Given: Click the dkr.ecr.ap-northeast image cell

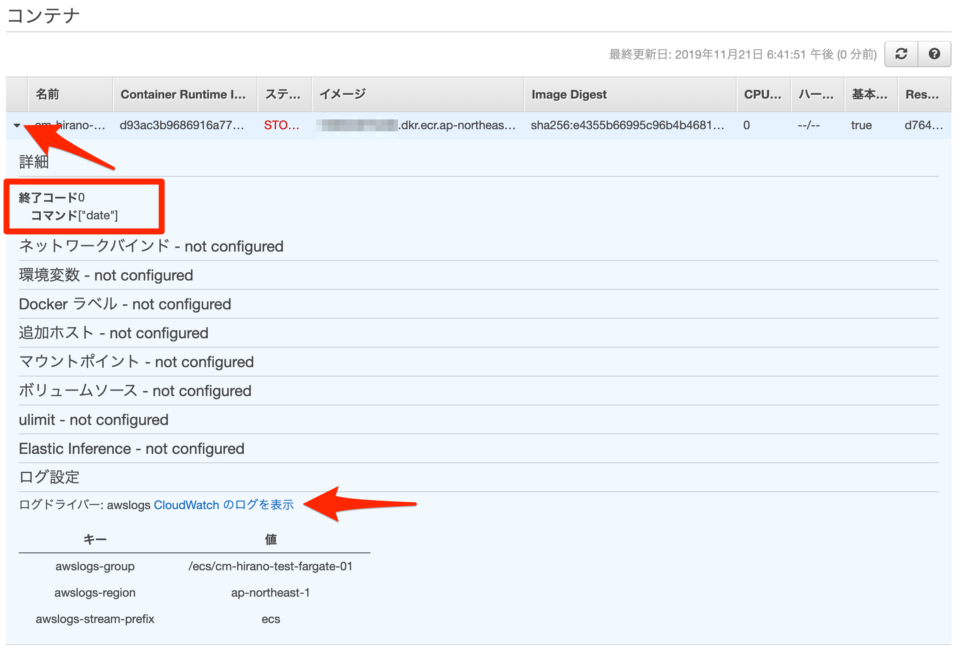Looking at the screenshot, I should pos(416,126).
